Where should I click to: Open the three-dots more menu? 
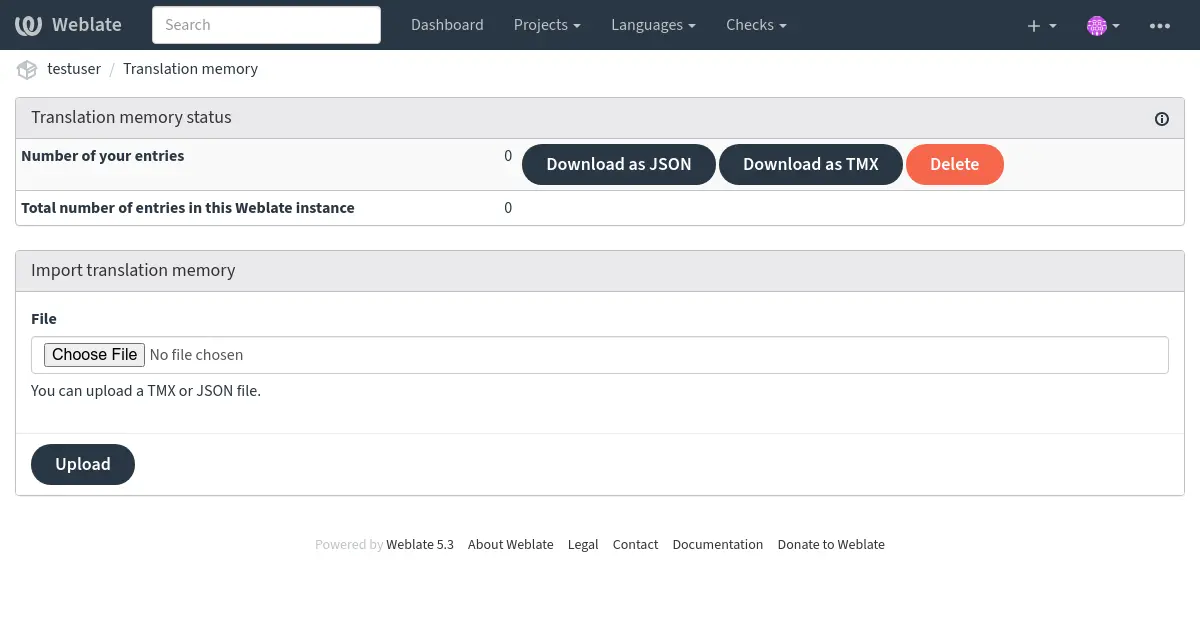pyautogui.click(x=1160, y=25)
